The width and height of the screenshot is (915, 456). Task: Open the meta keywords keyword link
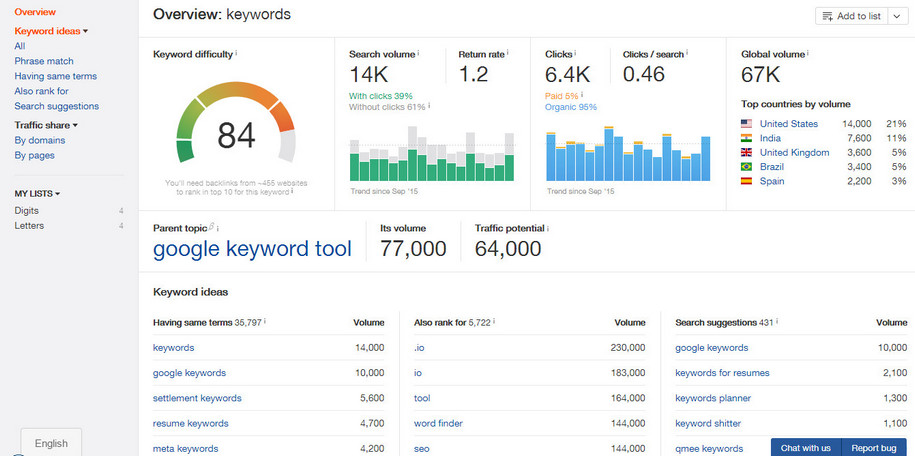coord(186,448)
